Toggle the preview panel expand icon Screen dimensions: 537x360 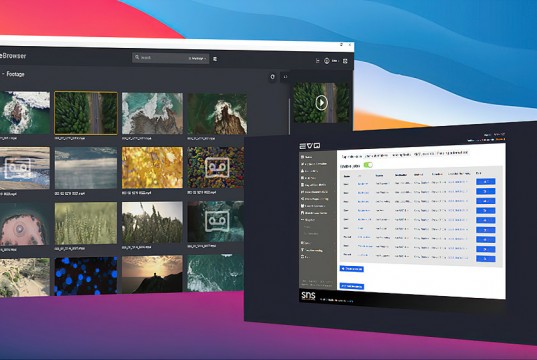click(x=285, y=77)
